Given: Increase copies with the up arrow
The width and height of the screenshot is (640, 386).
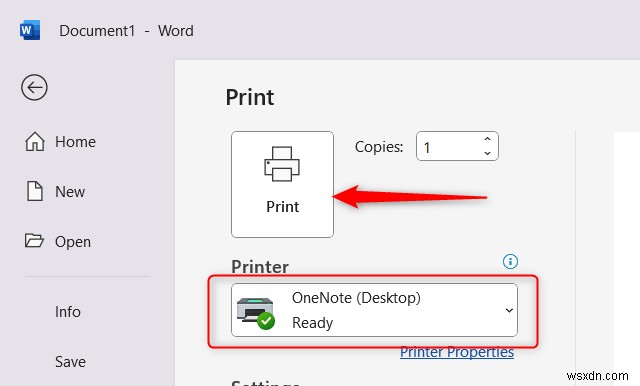Looking at the screenshot, I should [487, 139].
